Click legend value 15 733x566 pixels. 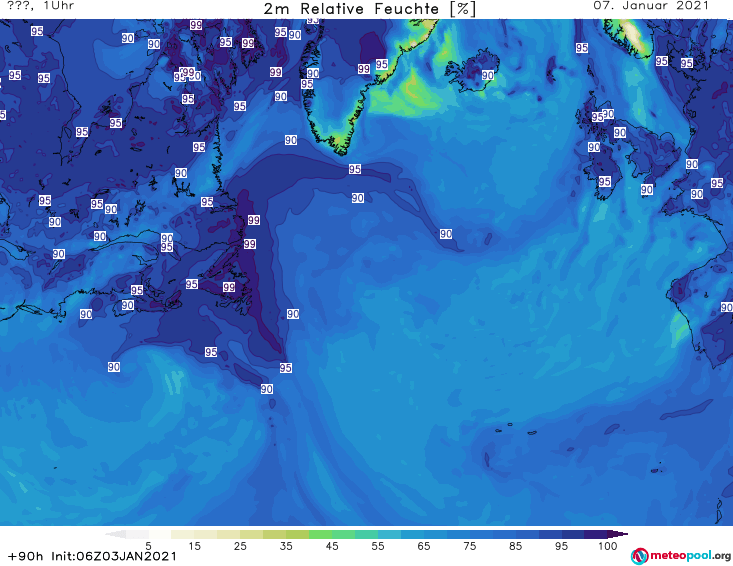194,546
